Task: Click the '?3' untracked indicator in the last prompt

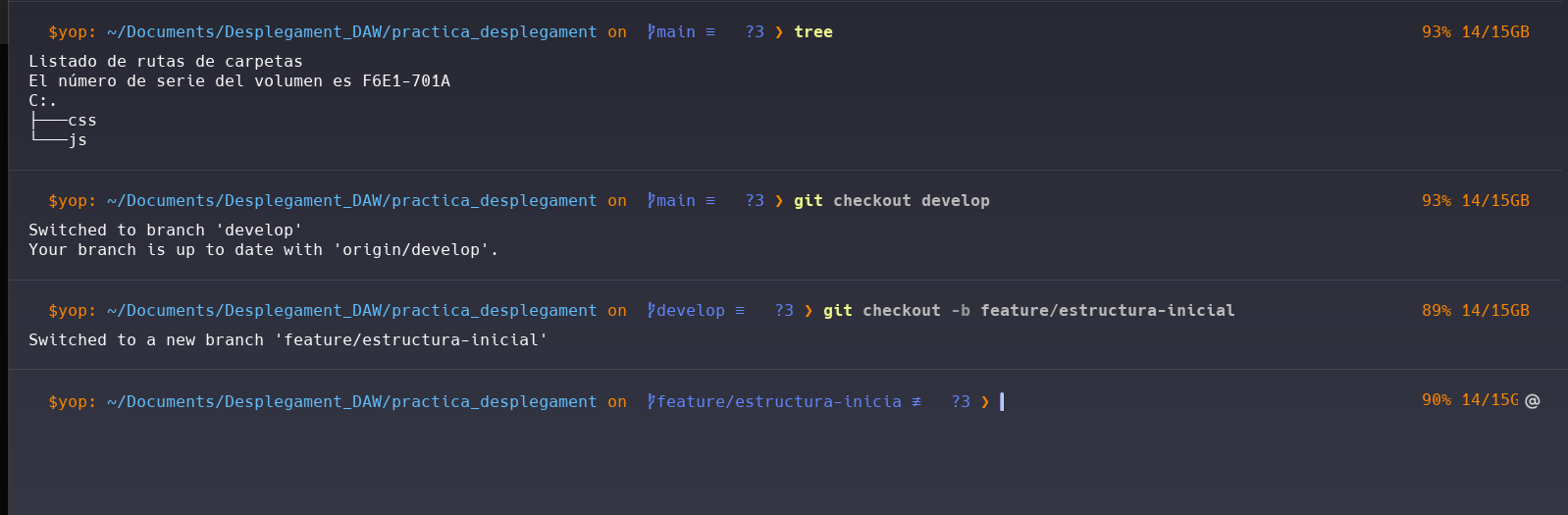Action: [x=961, y=402]
